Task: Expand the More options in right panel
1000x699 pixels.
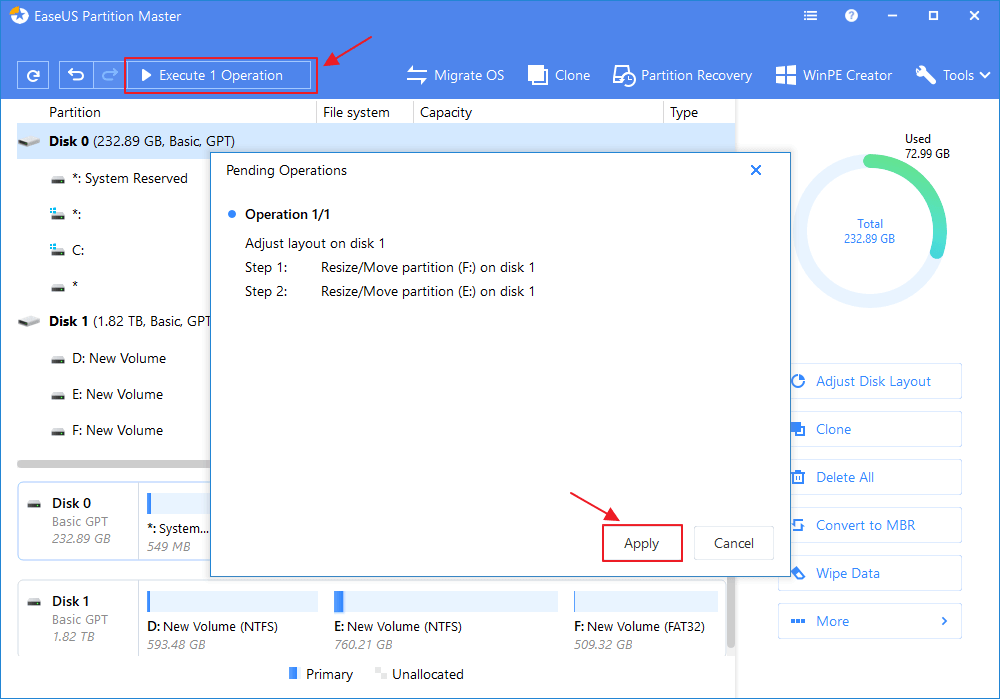Action: tap(869, 621)
